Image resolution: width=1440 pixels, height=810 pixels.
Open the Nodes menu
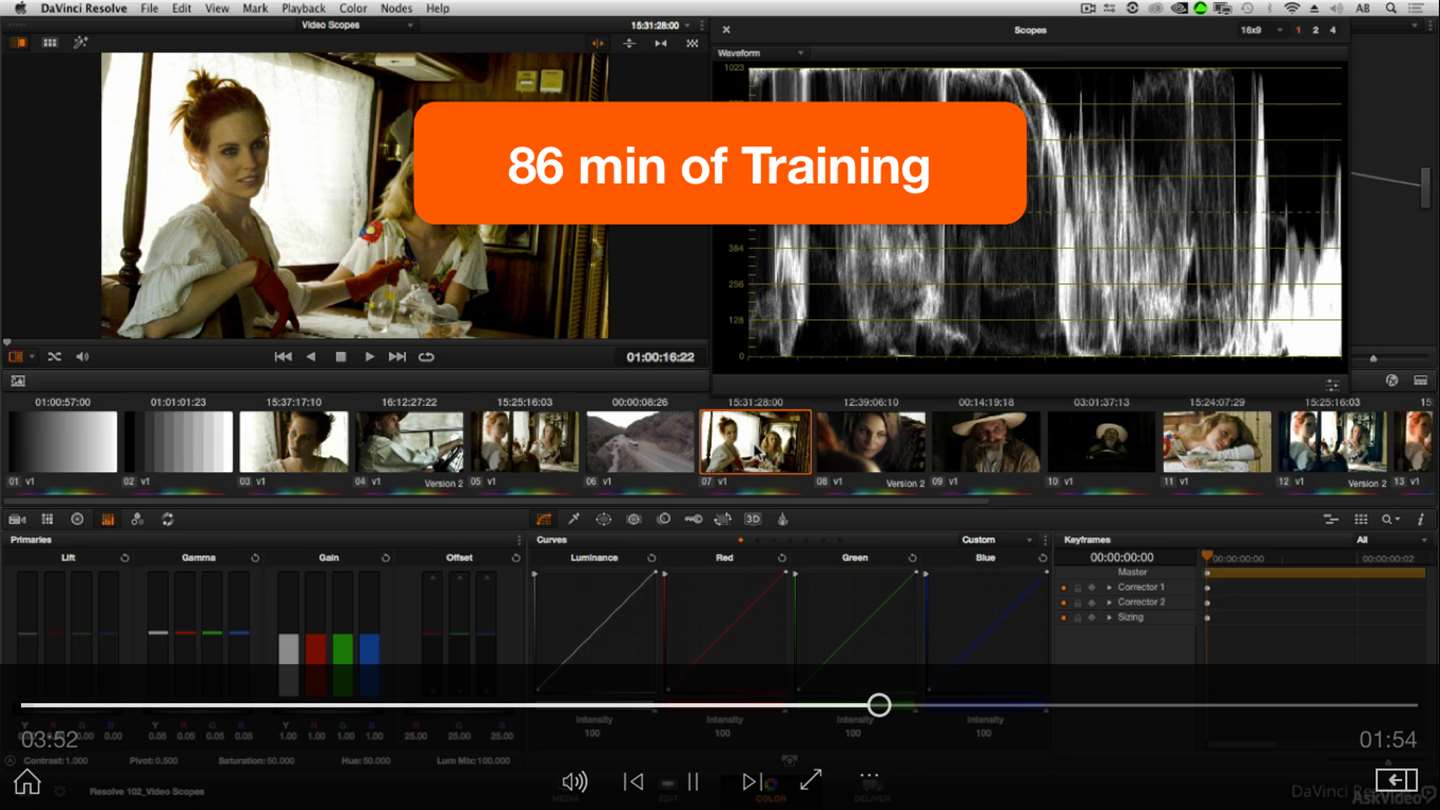click(x=396, y=8)
